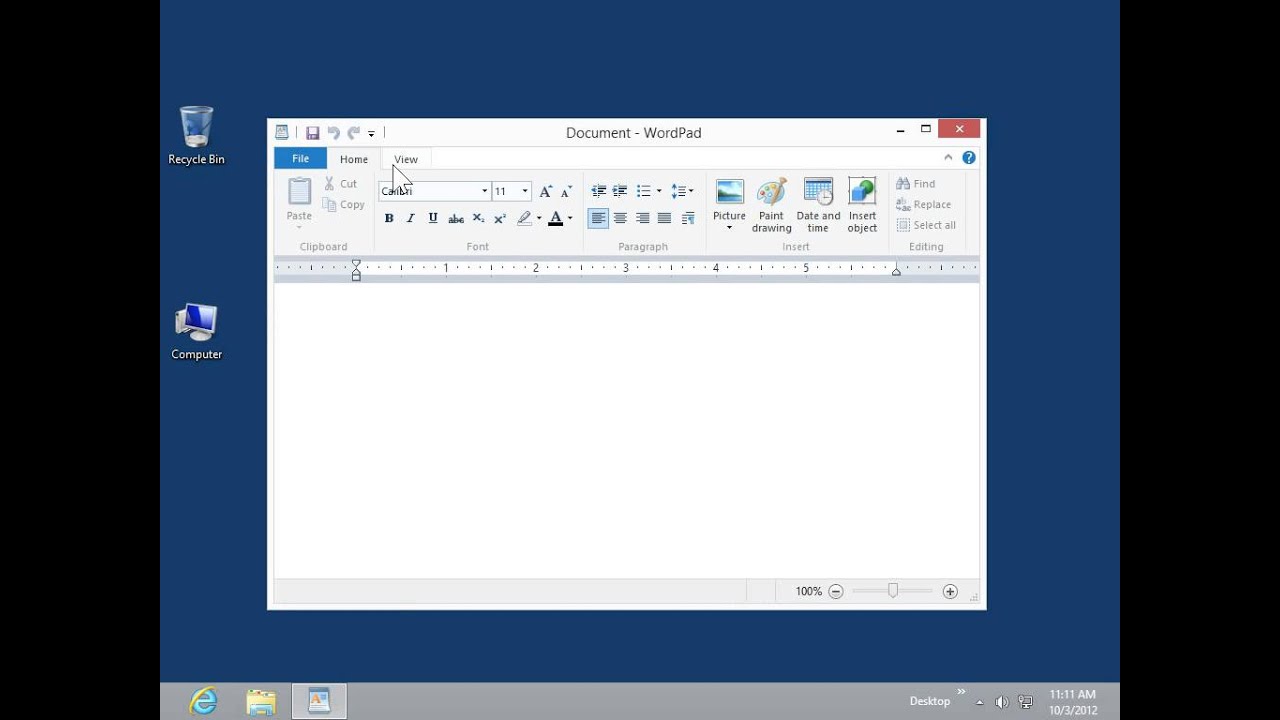Open the font size dropdown arrow
This screenshot has height=720, width=1280.
[525, 191]
